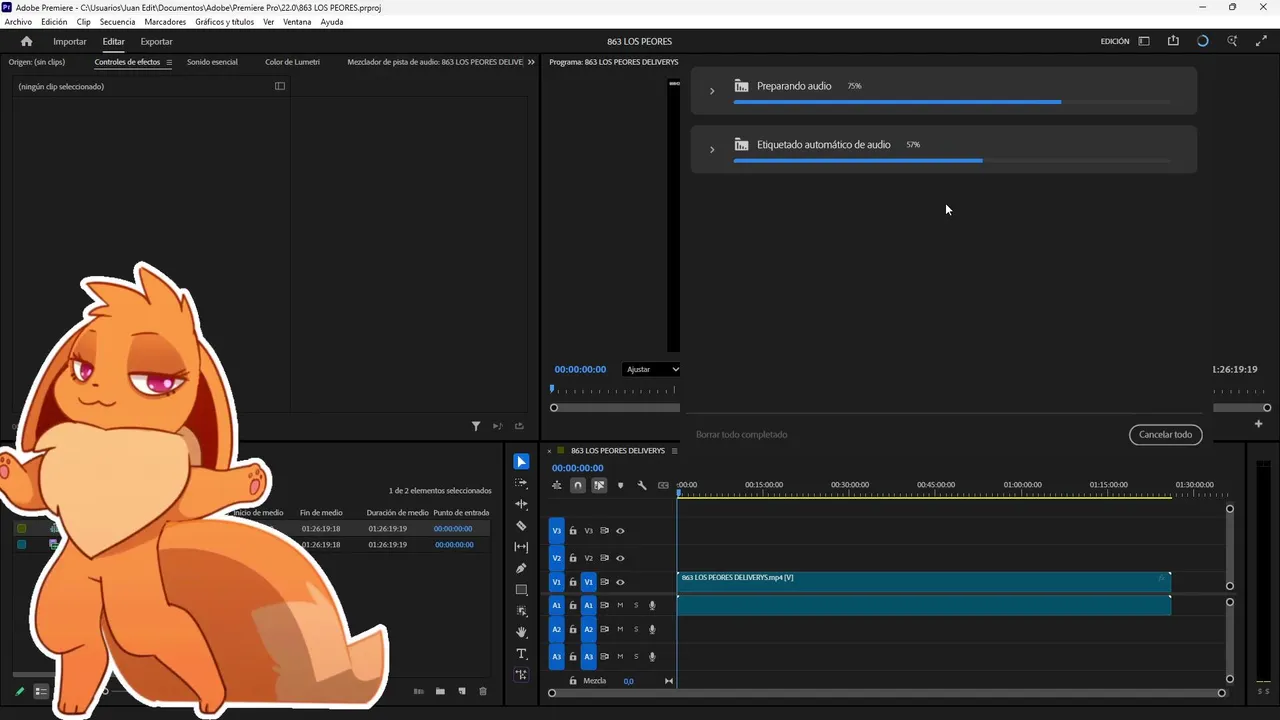Switch to the Exportar tab
This screenshot has width=1280, height=720.
pos(156,41)
